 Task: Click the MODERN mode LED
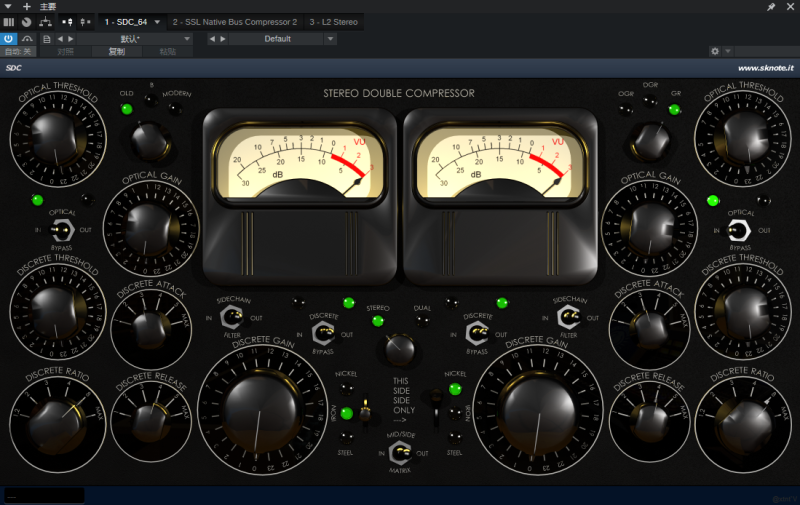[175, 108]
